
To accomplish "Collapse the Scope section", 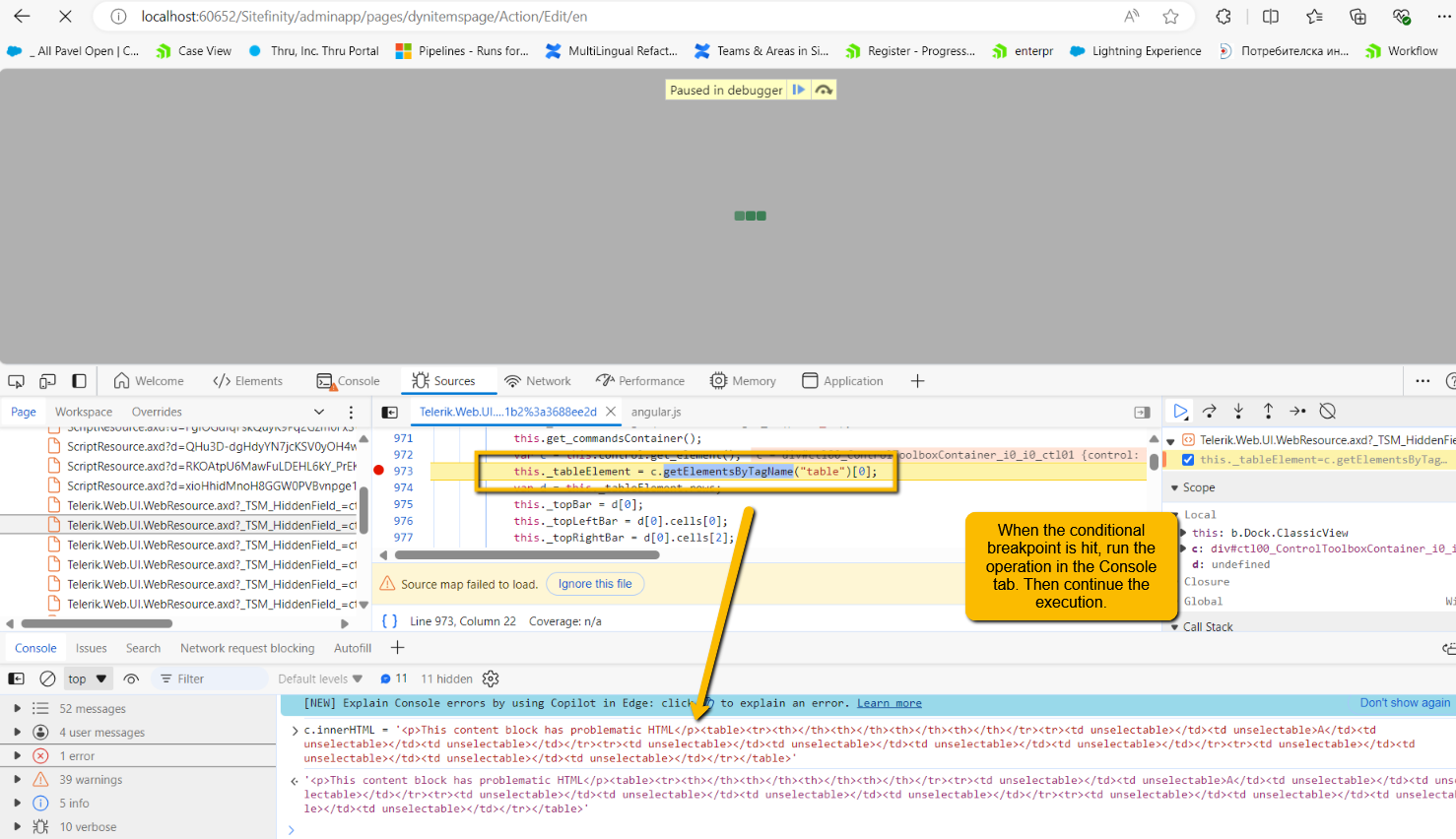I will (x=1174, y=487).
